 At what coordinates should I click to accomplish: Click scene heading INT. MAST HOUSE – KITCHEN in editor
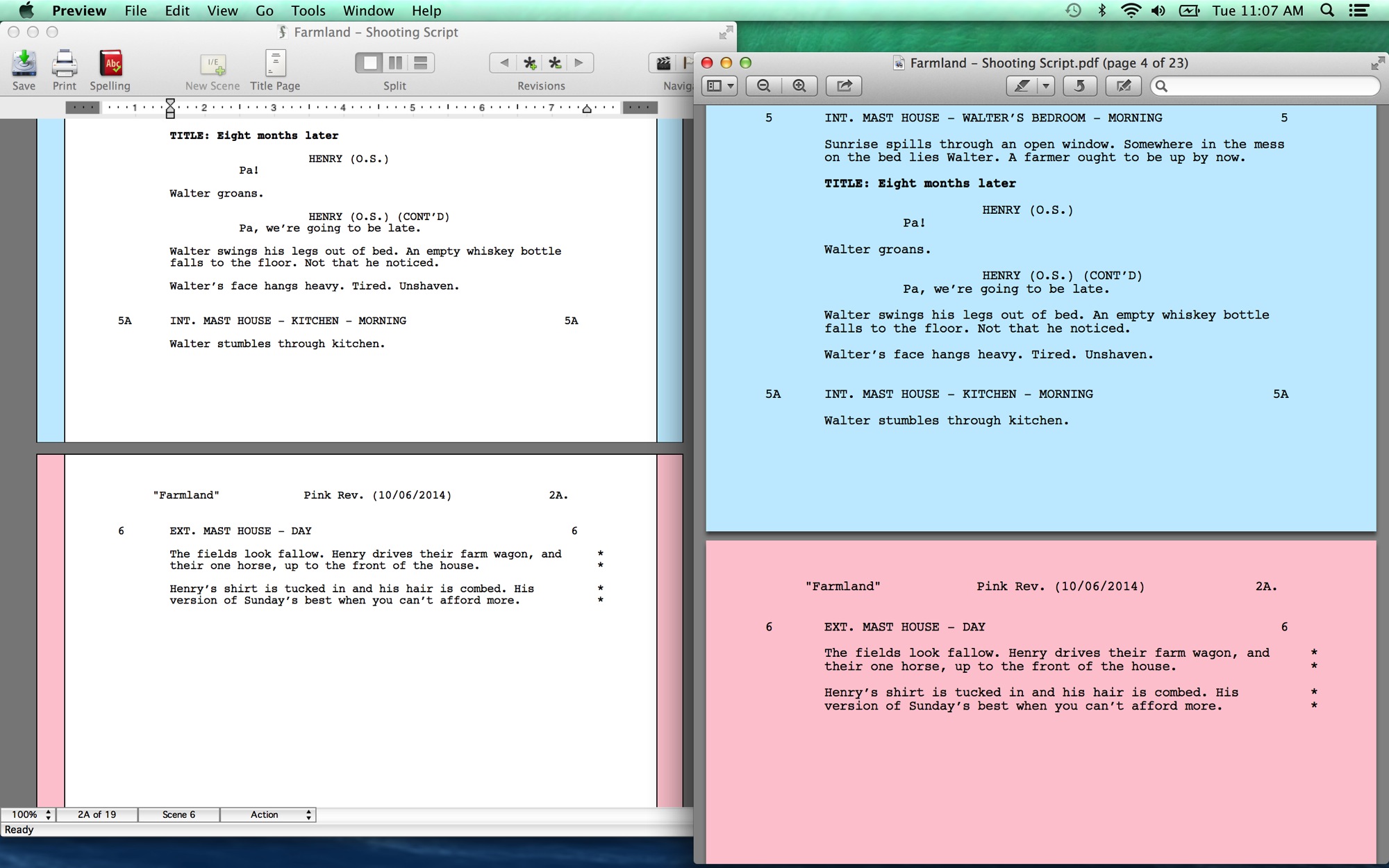coord(288,321)
